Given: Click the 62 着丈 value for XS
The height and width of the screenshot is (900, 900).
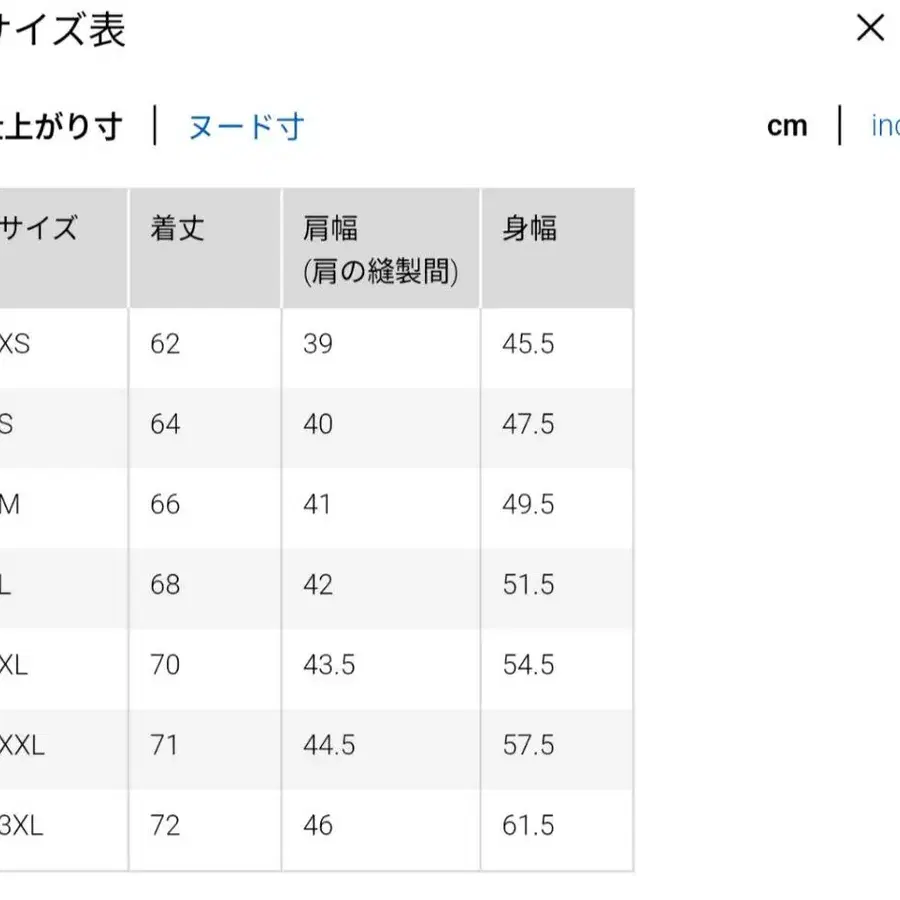Looking at the screenshot, I should (164, 345).
